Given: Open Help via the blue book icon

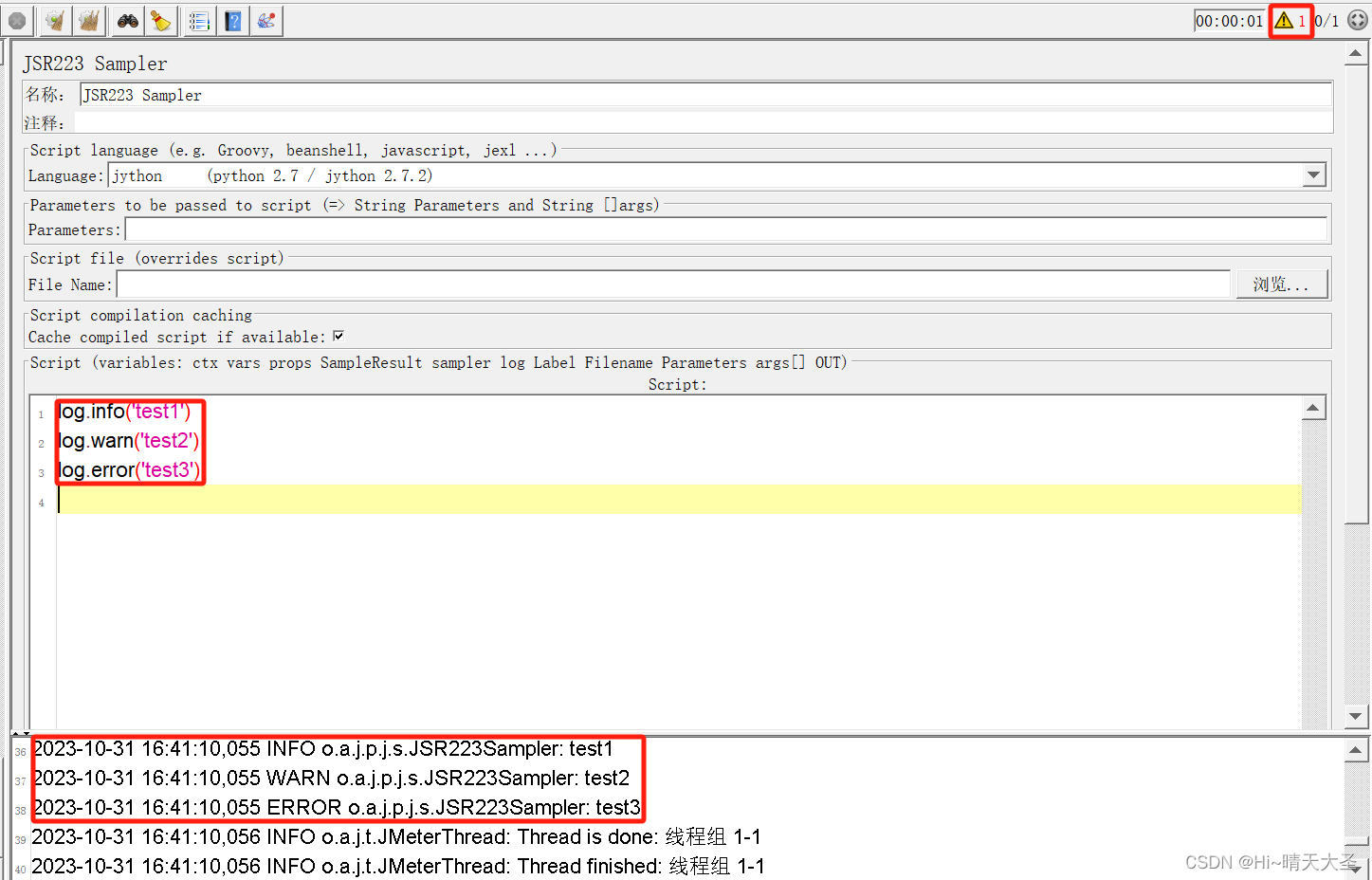Looking at the screenshot, I should click(x=232, y=20).
